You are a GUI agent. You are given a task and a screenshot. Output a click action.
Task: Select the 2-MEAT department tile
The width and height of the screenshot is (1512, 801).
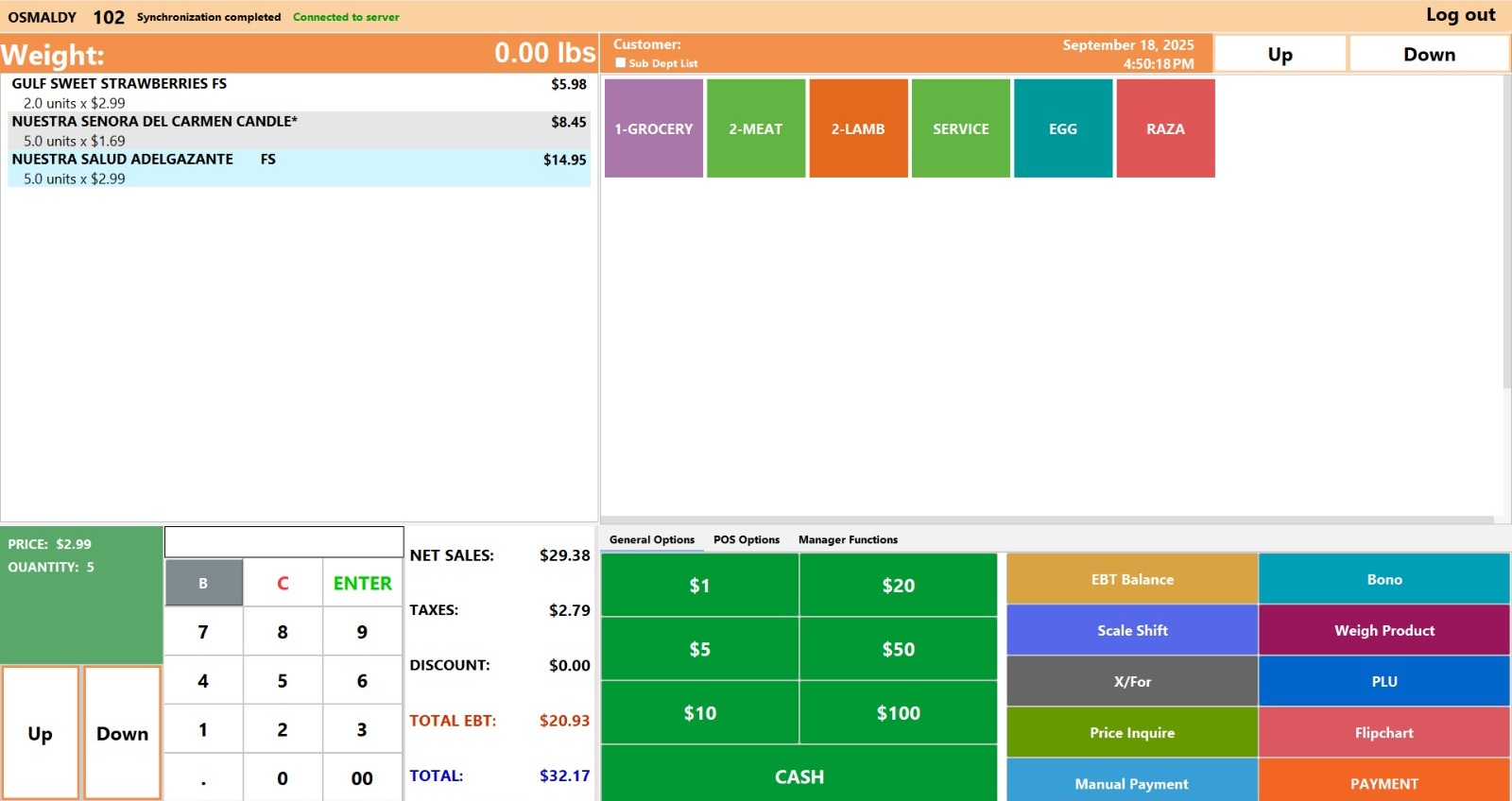click(756, 128)
